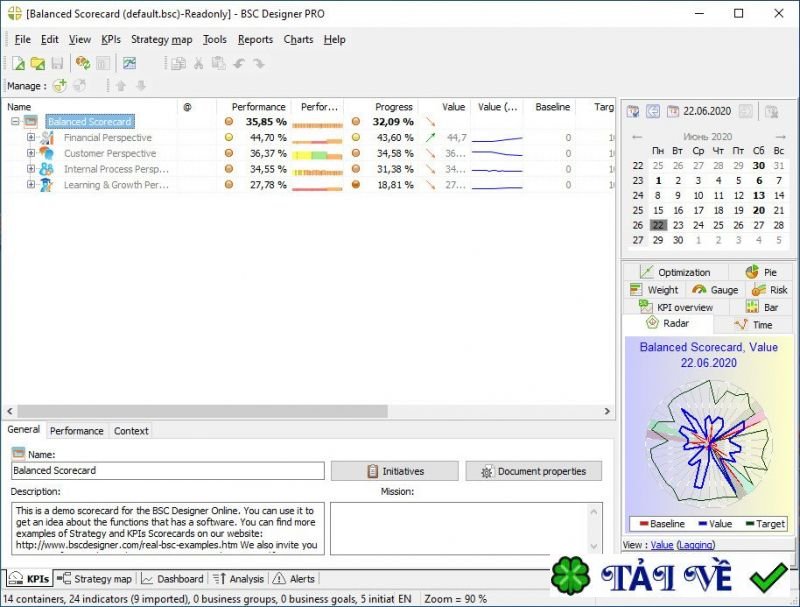This screenshot has height=607, width=800.
Task: Open the Alerts bottom tab
Action: tap(294, 579)
